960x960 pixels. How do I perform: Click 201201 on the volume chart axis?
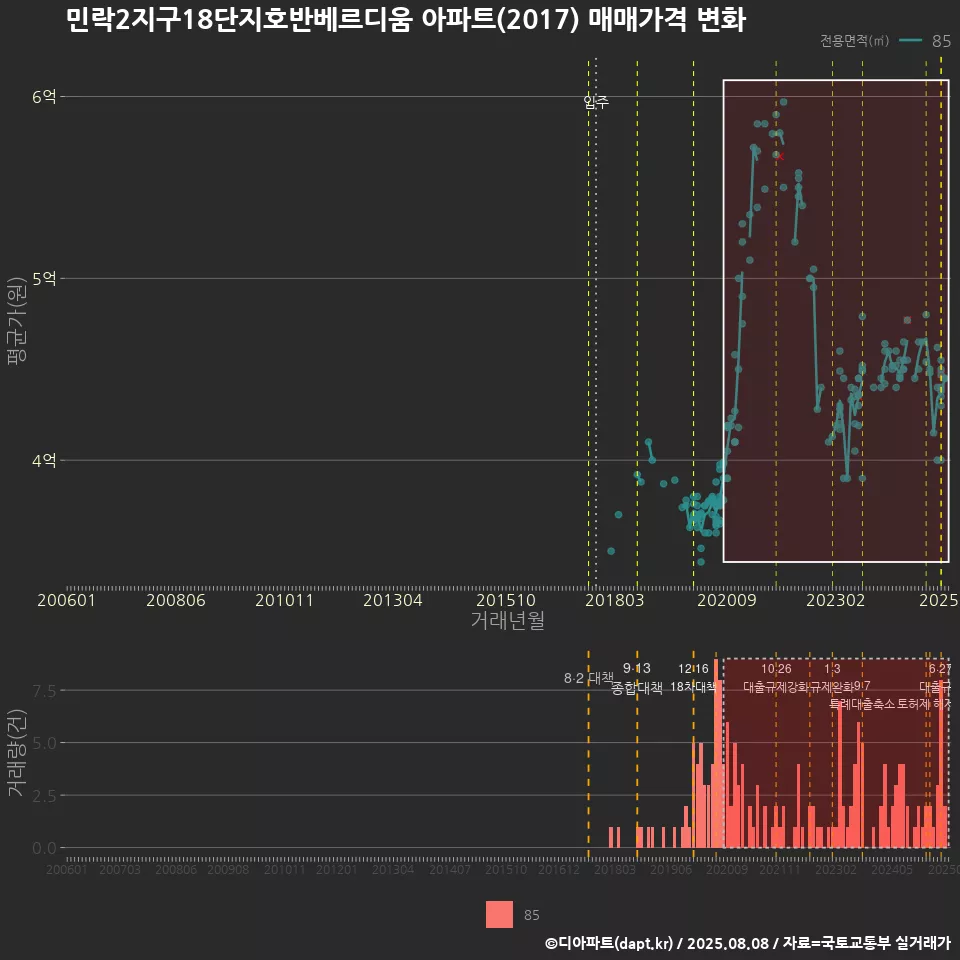point(336,869)
